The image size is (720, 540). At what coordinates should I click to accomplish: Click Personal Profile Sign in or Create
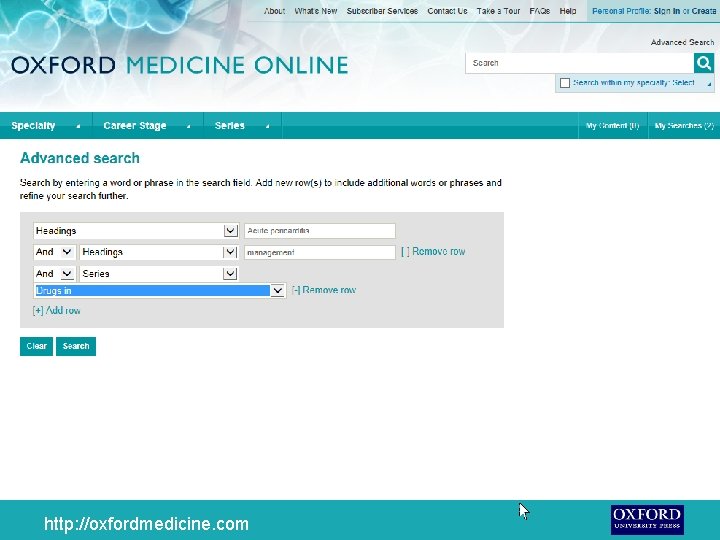654,11
